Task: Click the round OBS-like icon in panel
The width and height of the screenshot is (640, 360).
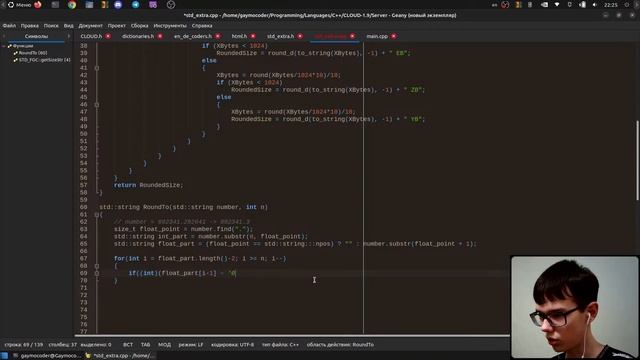Action: tap(171, 5)
